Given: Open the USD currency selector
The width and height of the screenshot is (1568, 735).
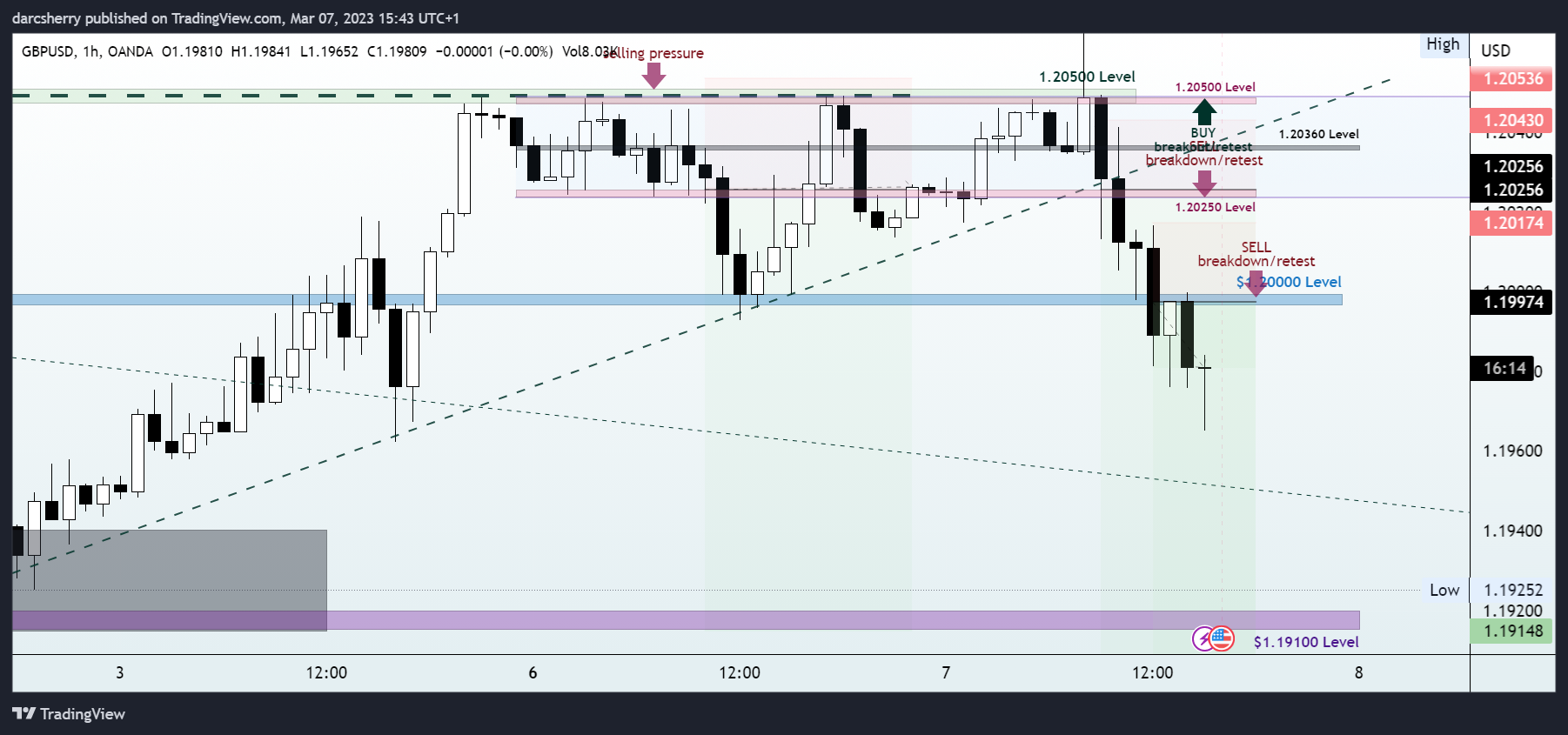Looking at the screenshot, I should pyautogui.click(x=1496, y=50).
